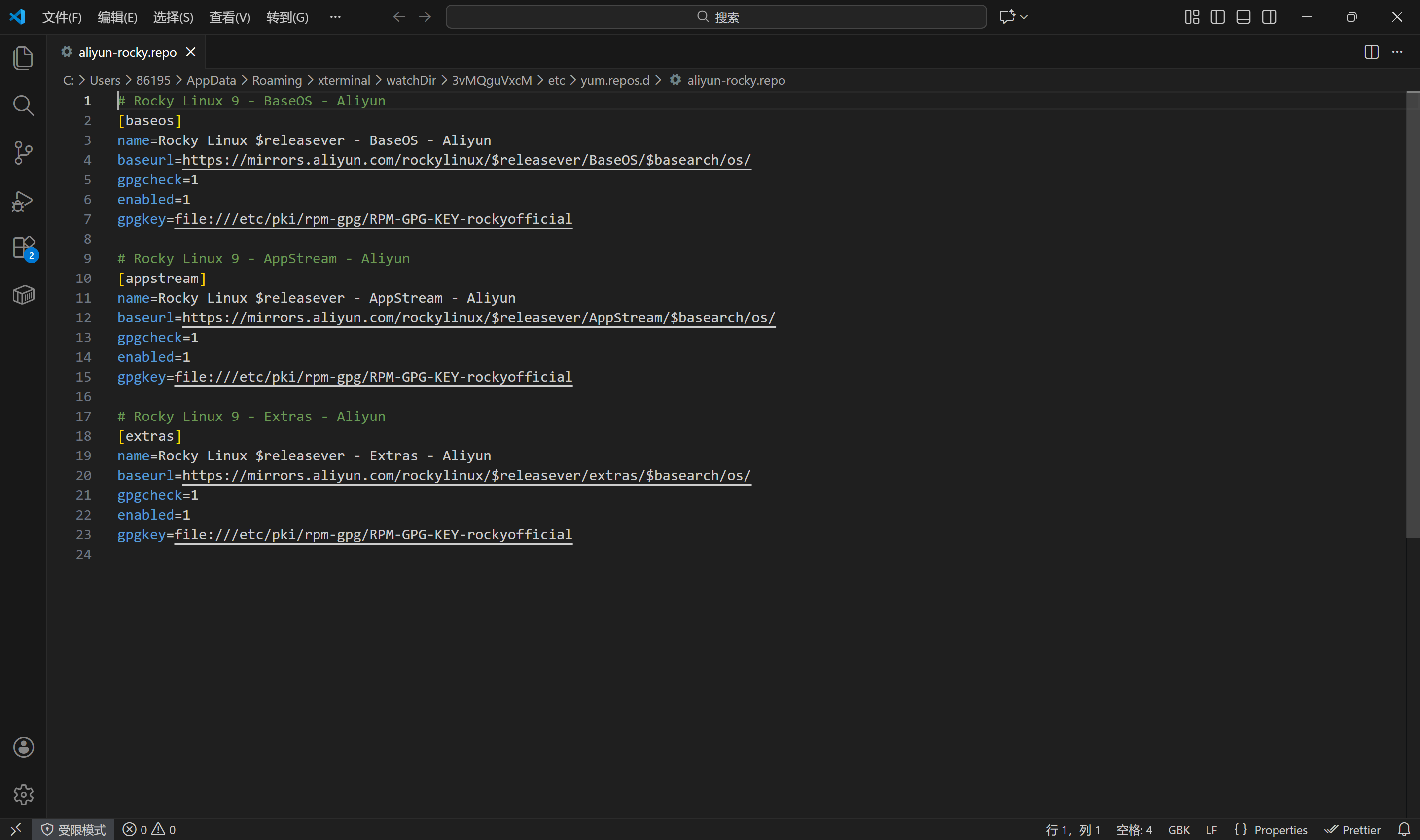This screenshot has height=840, width=1420.
Task: Click the notifications bell in status bar
Action: coord(1403,829)
